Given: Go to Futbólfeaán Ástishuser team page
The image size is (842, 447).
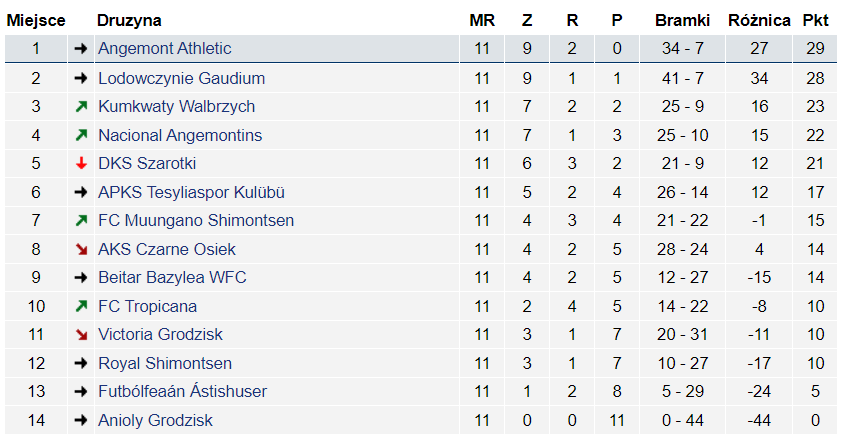Looking at the screenshot, I should tap(182, 392).
